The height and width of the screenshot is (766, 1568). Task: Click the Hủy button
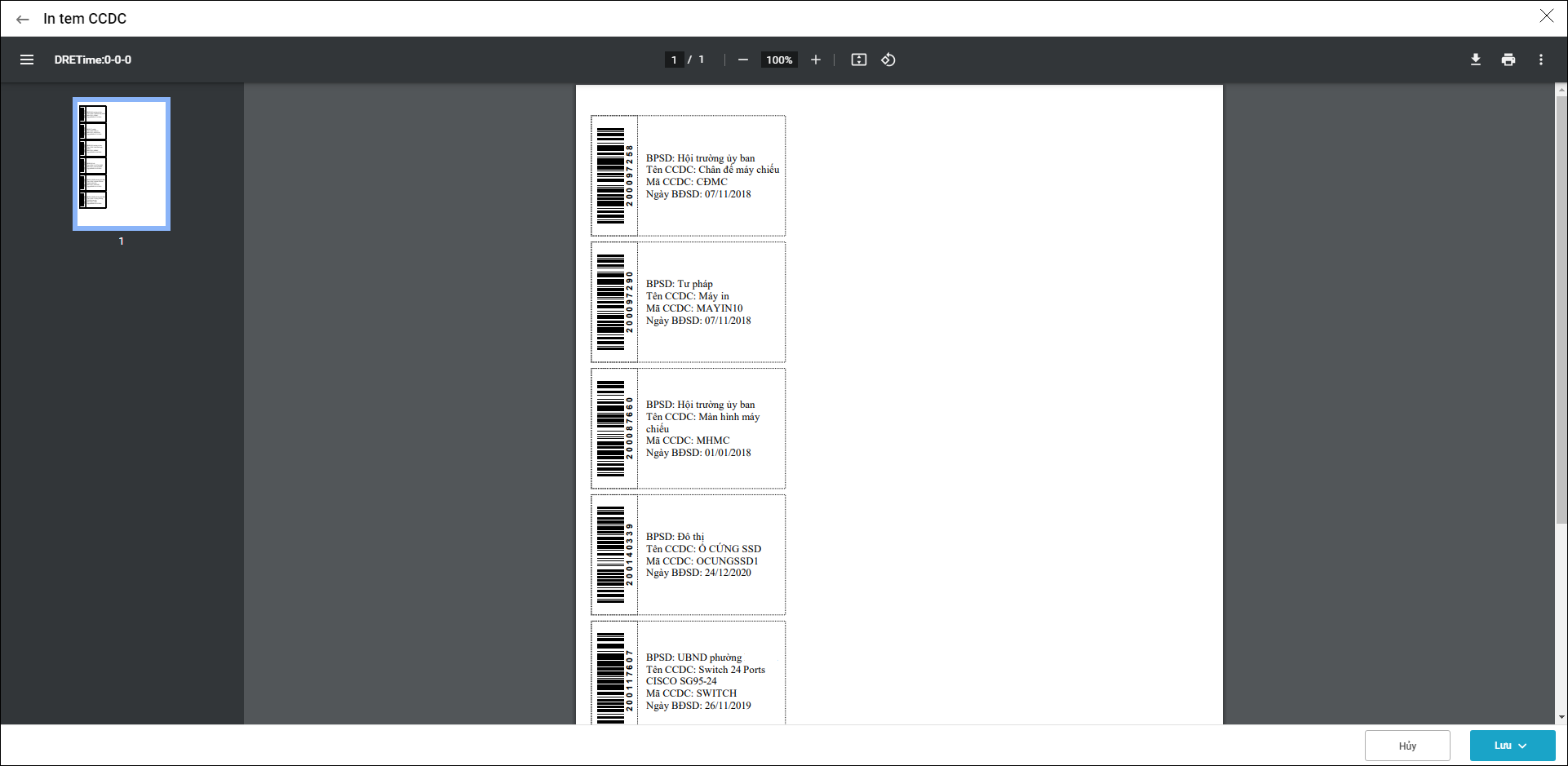click(x=1407, y=746)
